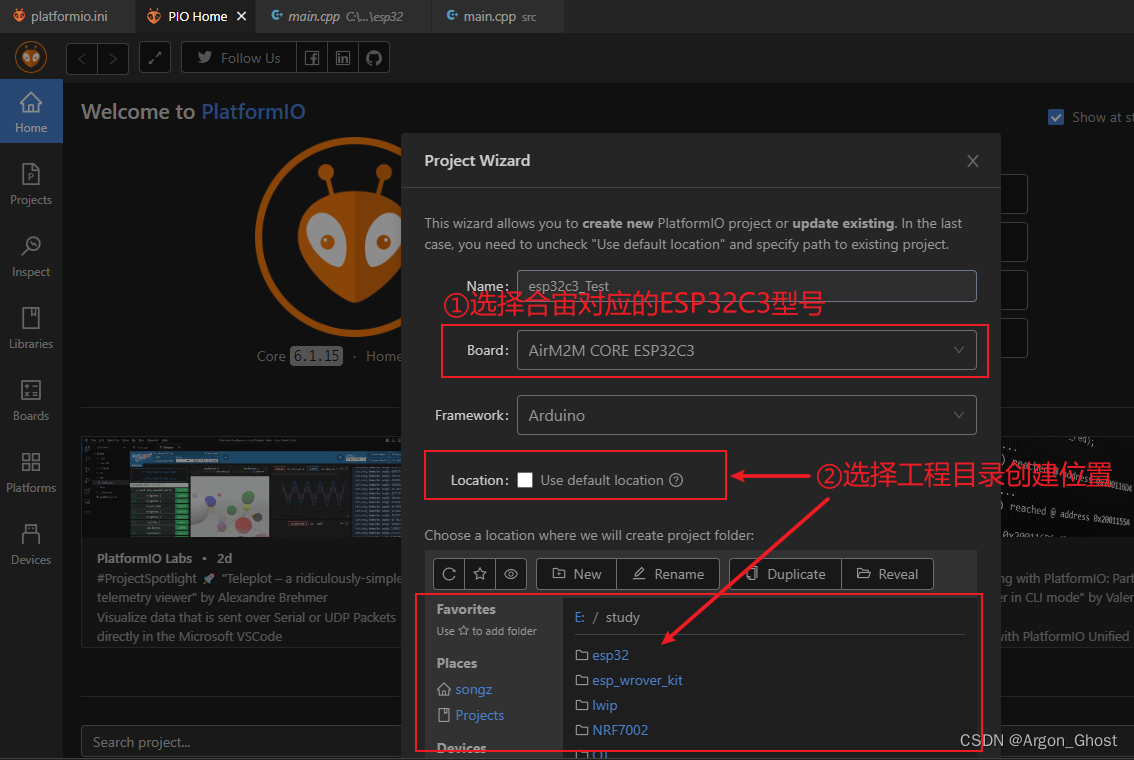
Task: Close the Project Wizard dialog
Action: [x=973, y=161]
